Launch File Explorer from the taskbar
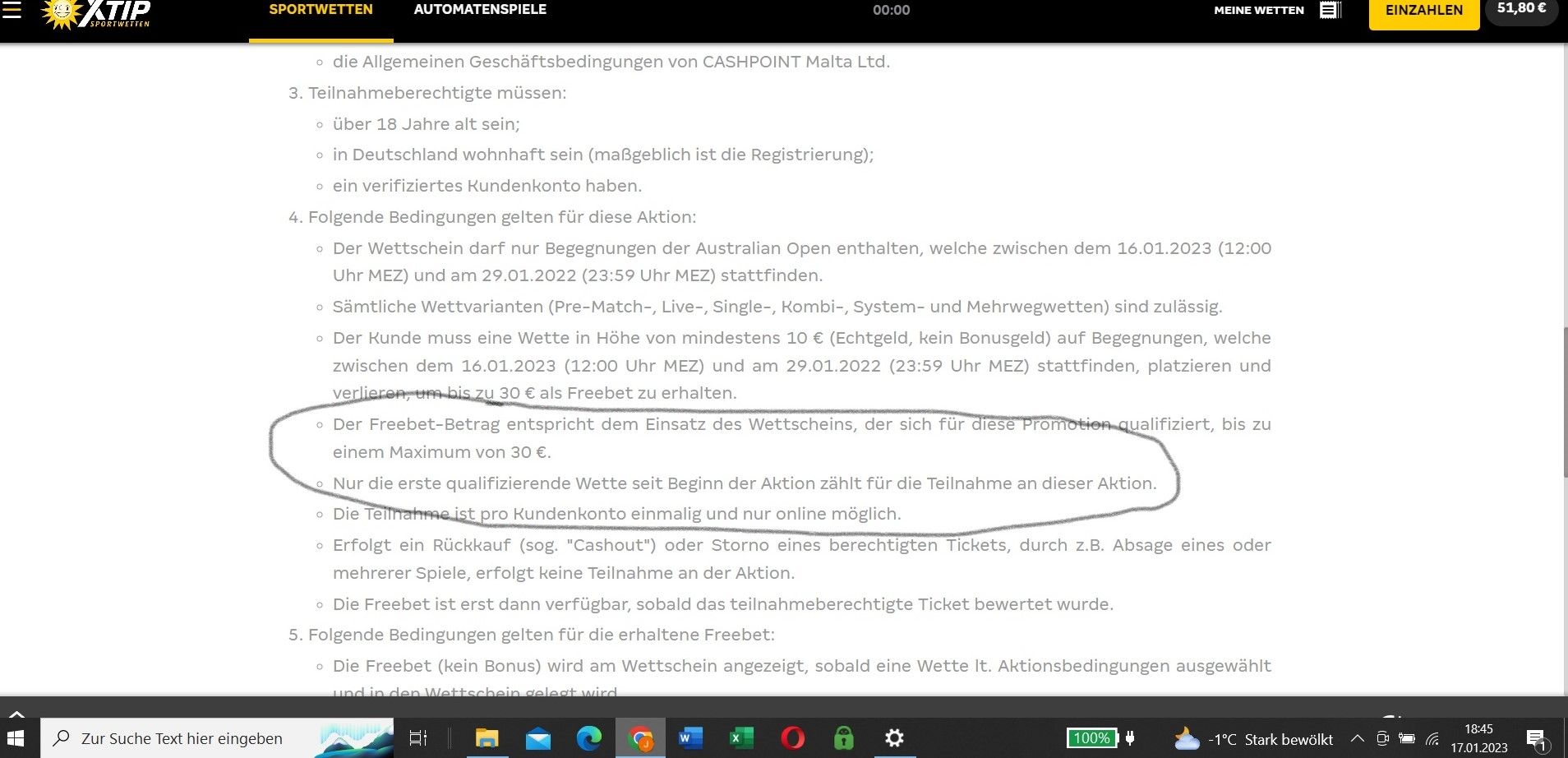Image resolution: width=1568 pixels, height=758 pixels. (x=487, y=738)
